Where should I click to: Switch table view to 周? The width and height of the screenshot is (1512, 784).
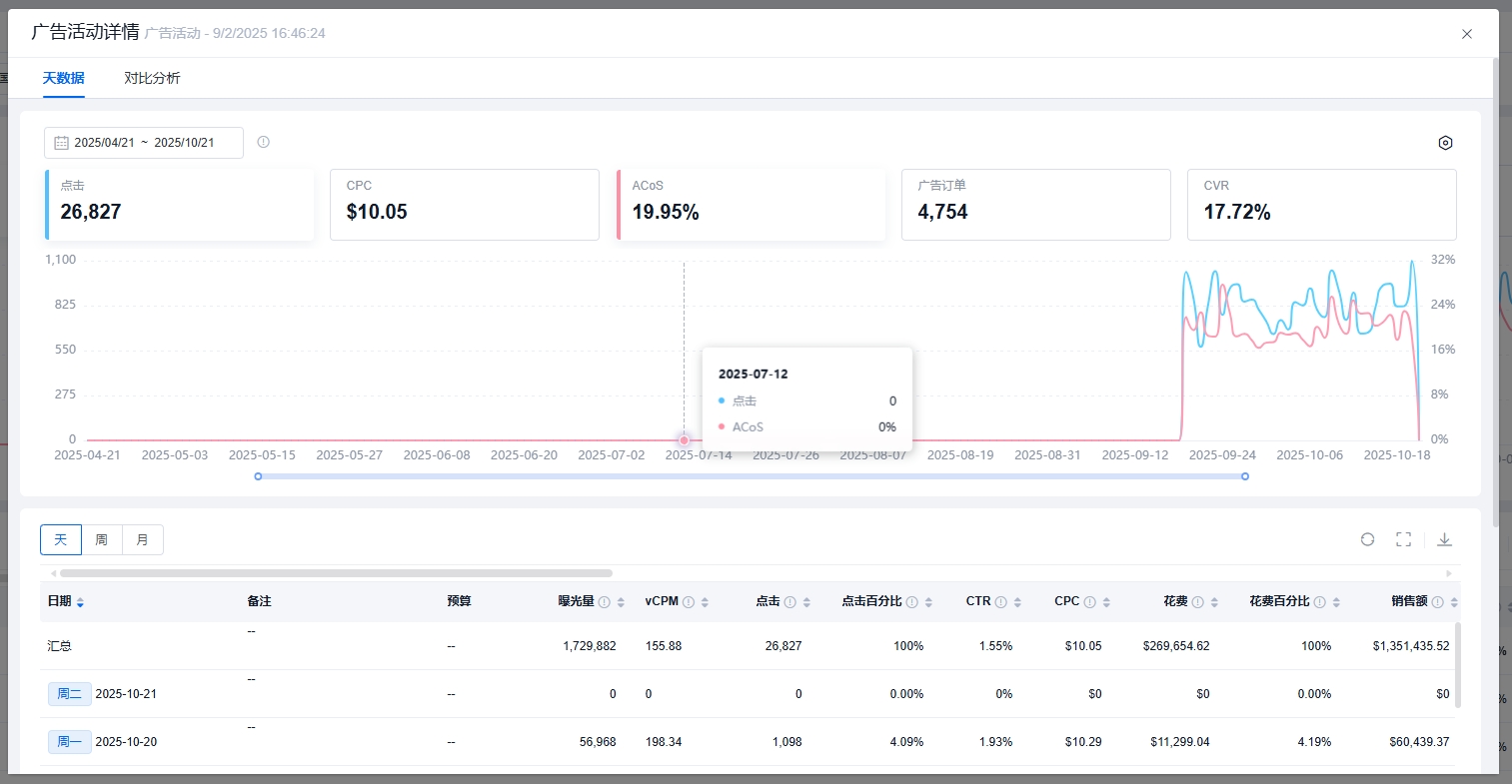[101, 539]
